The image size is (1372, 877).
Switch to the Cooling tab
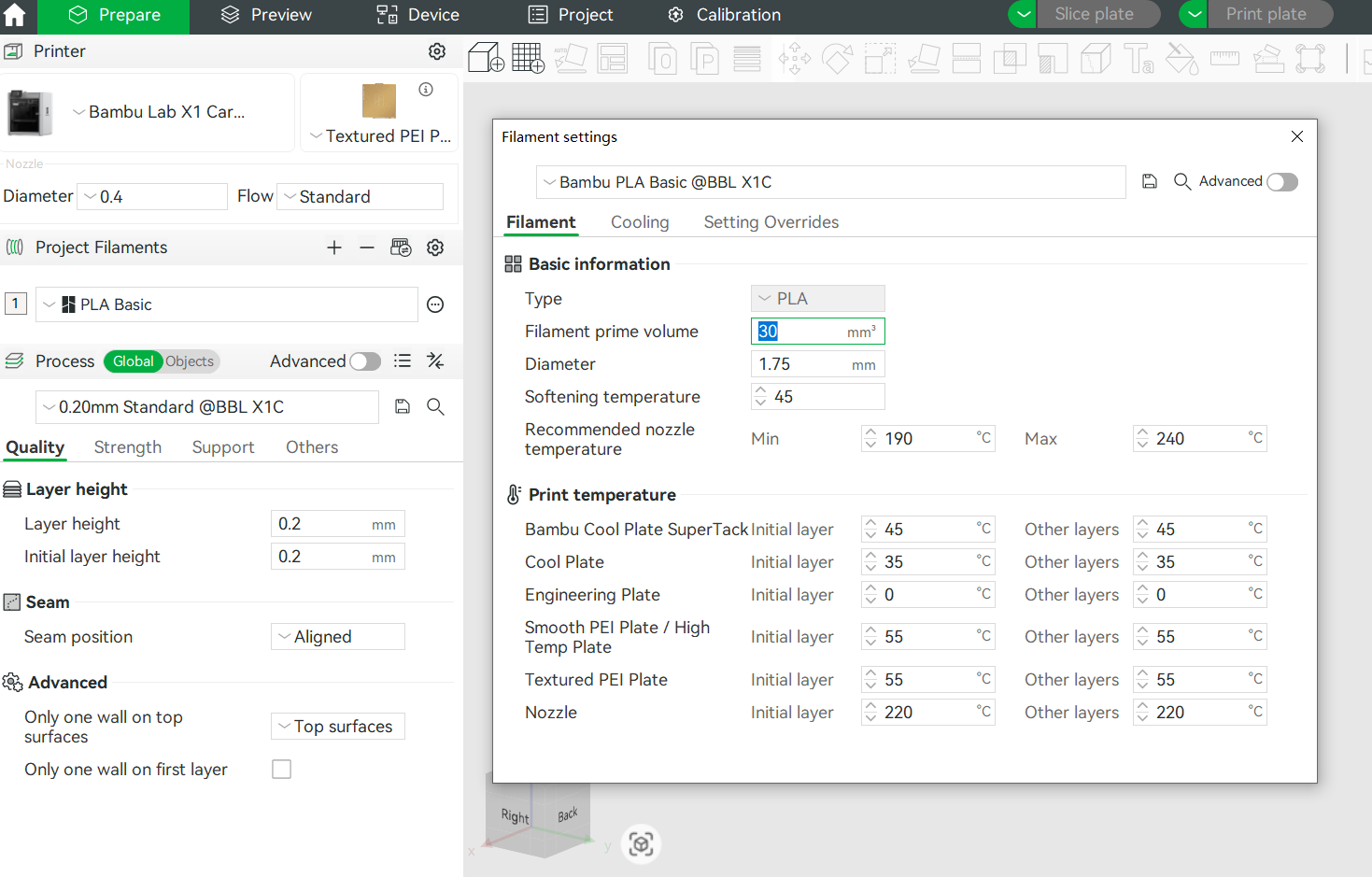click(x=640, y=222)
